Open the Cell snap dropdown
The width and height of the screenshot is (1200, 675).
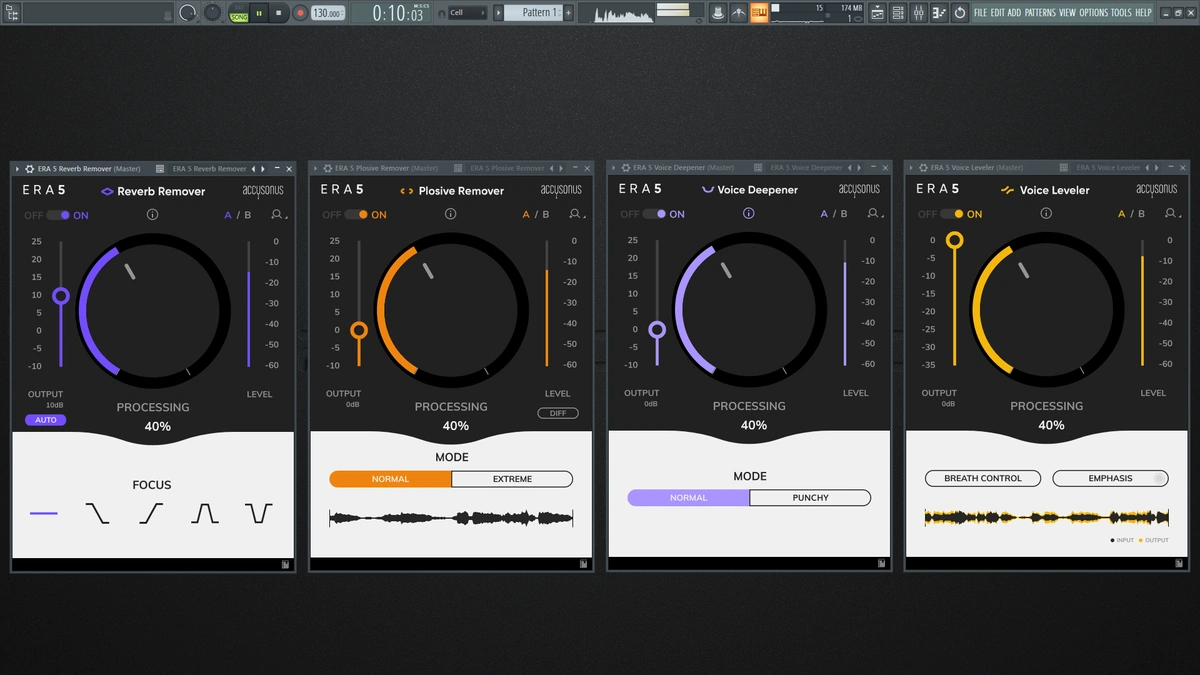(467, 13)
